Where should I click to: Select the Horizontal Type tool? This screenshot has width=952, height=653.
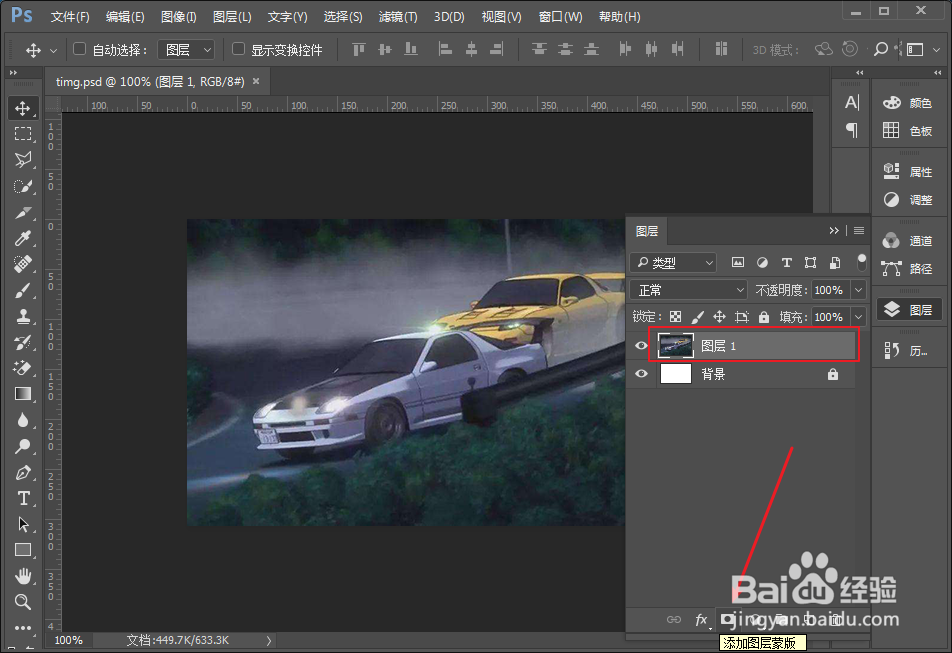coord(23,498)
